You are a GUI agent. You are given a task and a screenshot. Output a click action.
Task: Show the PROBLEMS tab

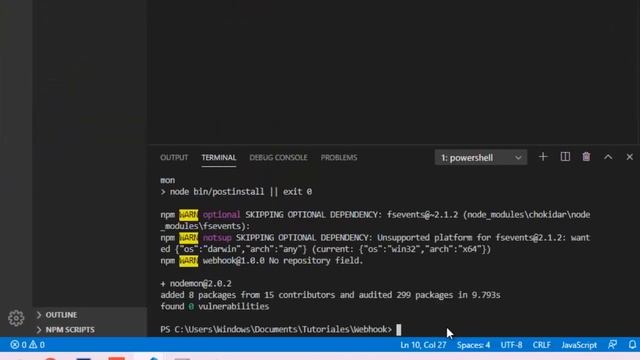coord(339,158)
